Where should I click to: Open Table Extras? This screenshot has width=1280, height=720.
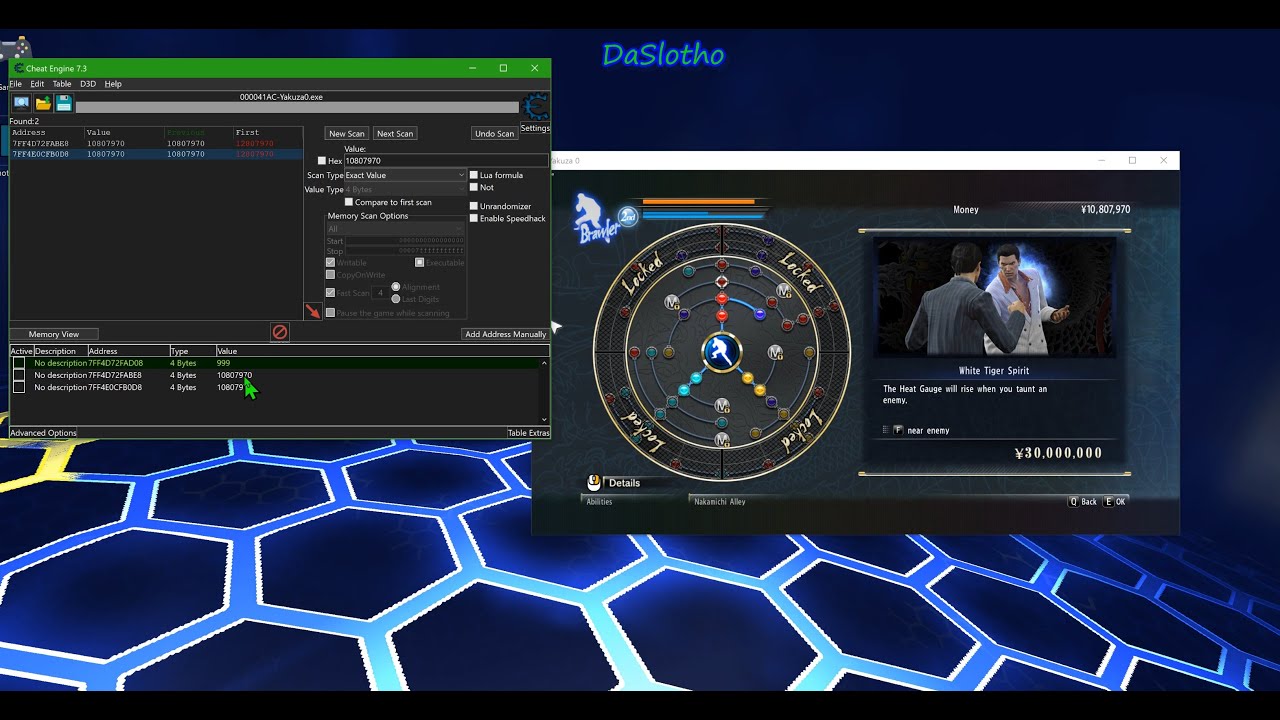[x=528, y=433]
